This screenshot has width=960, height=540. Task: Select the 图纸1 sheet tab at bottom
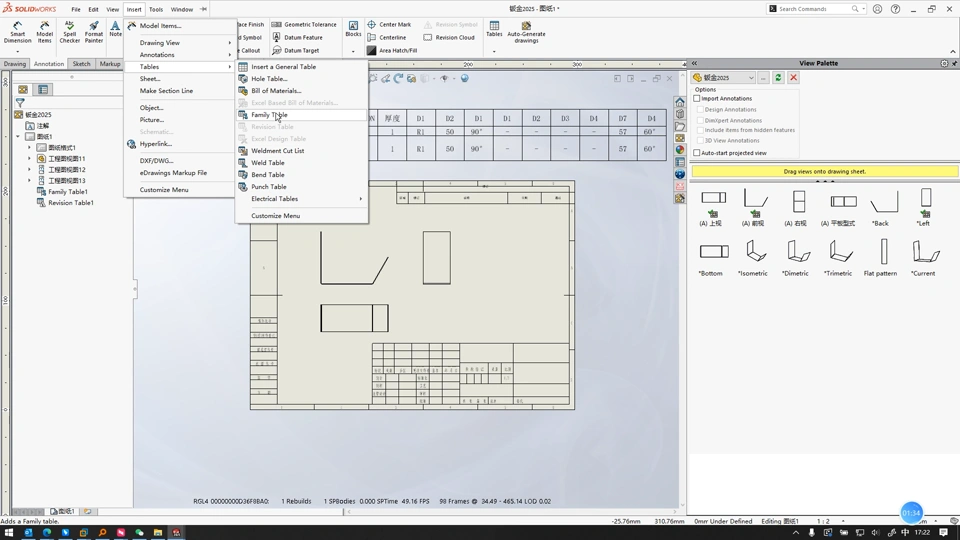point(62,511)
